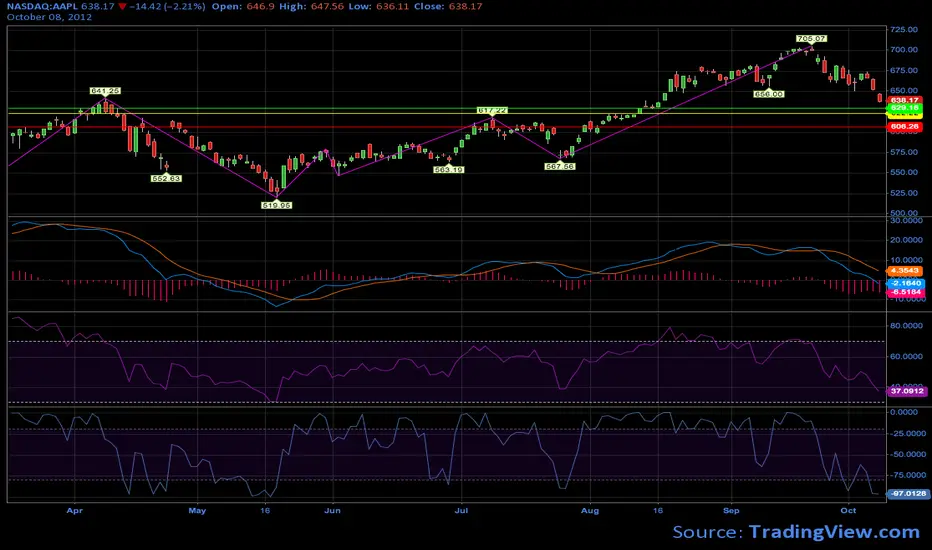Click the -25.0000 oscillator axis label
The image size is (932, 550).
pos(907,433)
